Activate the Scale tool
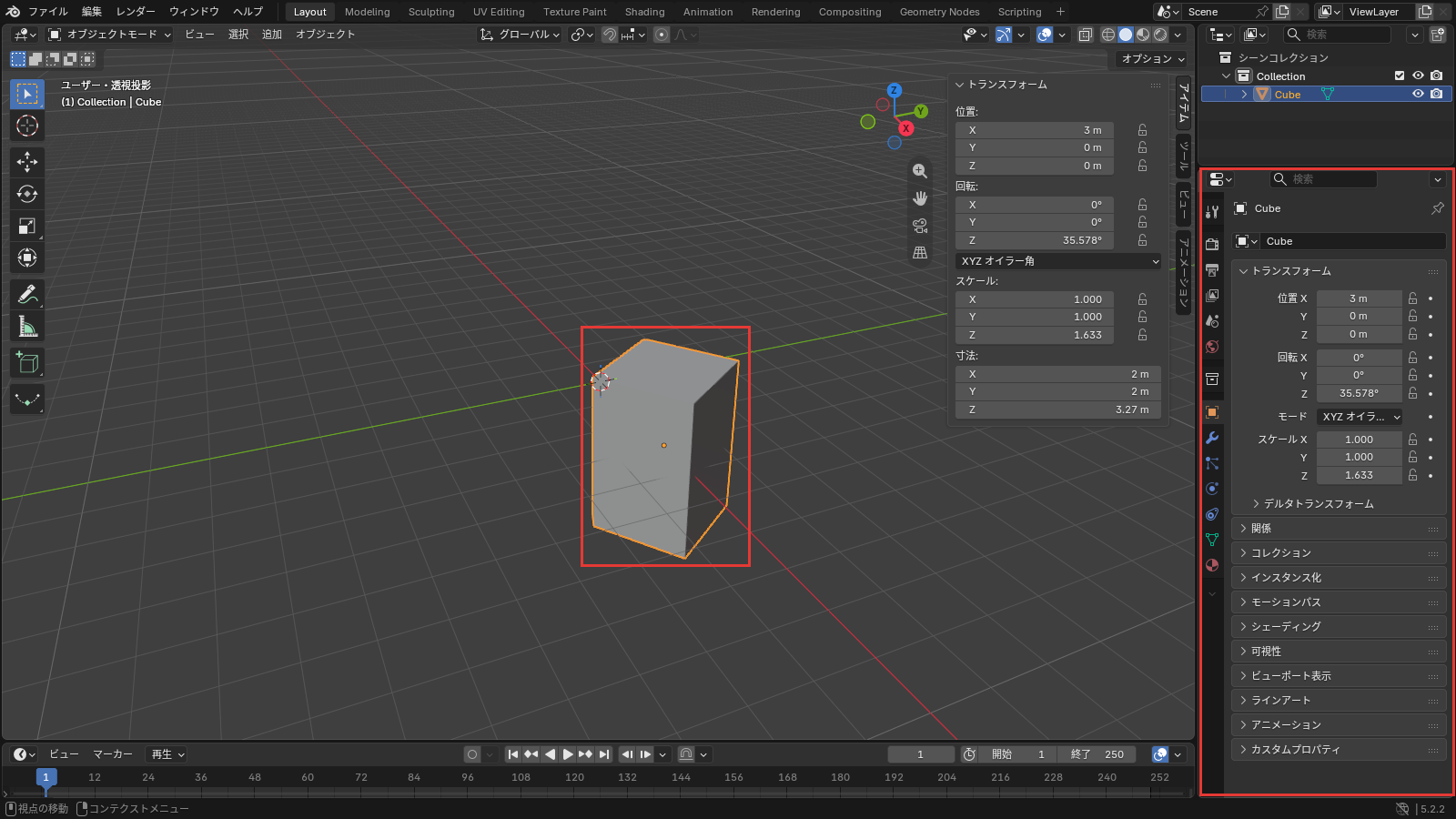Image resolution: width=1456 pixels, height=819 pixels. pyautogui.click(x=27, y=226)
